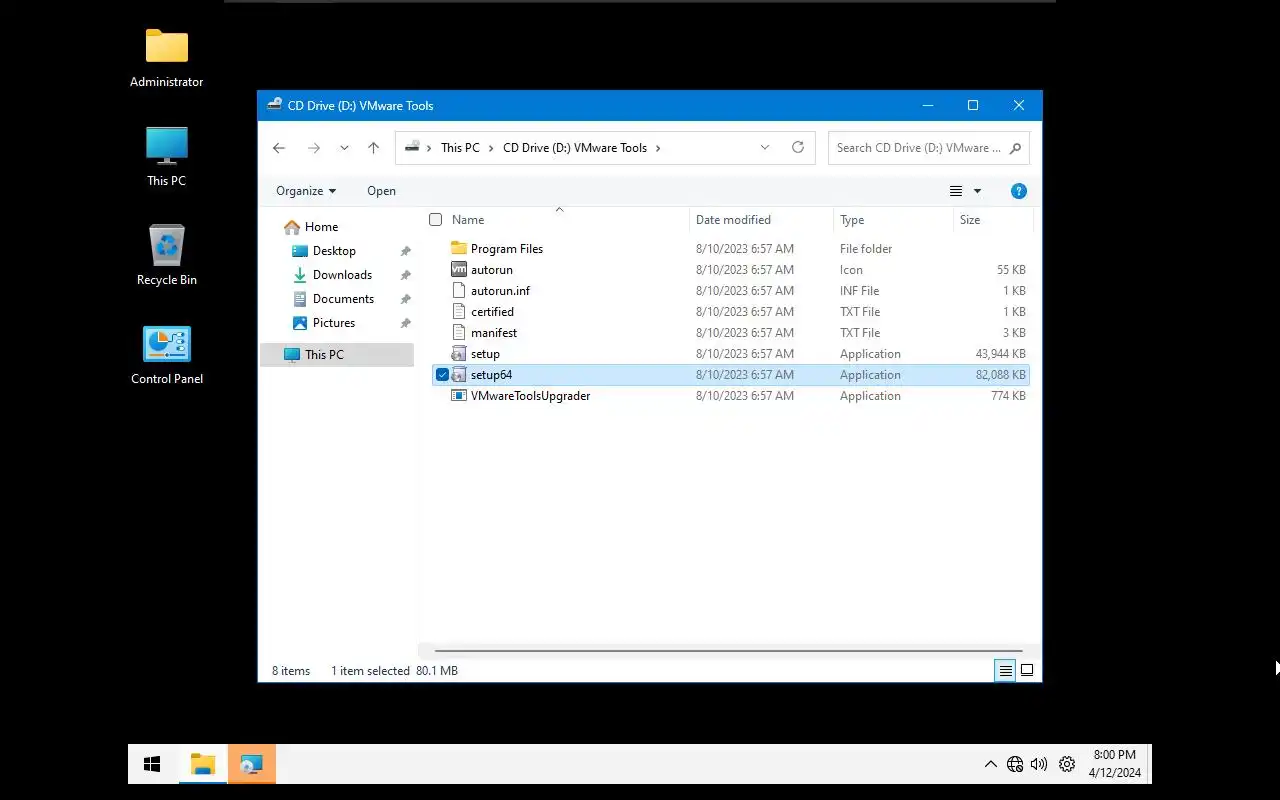1280x800 pixels.
Task: Select the setup64 file name
Action: point(491,375)
